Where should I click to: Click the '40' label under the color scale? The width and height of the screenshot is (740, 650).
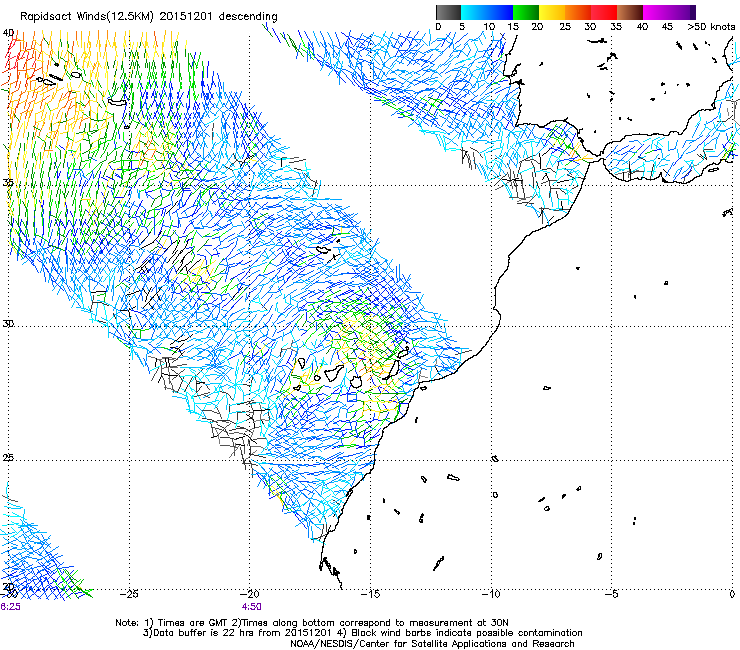click(x=642, y=26)
